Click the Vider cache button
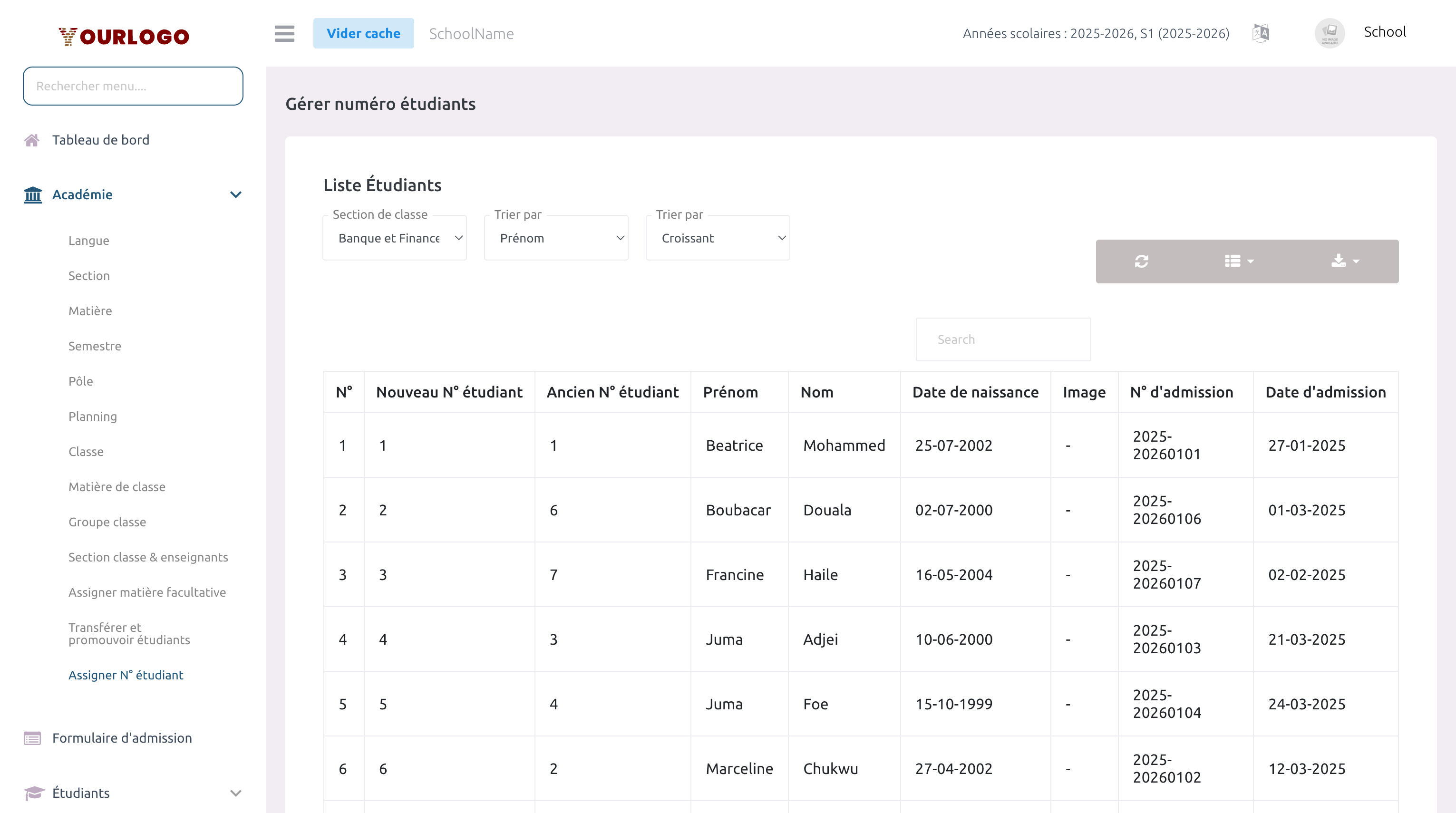The height and width of the screenshot is (813, 1456). pos(363,33)
